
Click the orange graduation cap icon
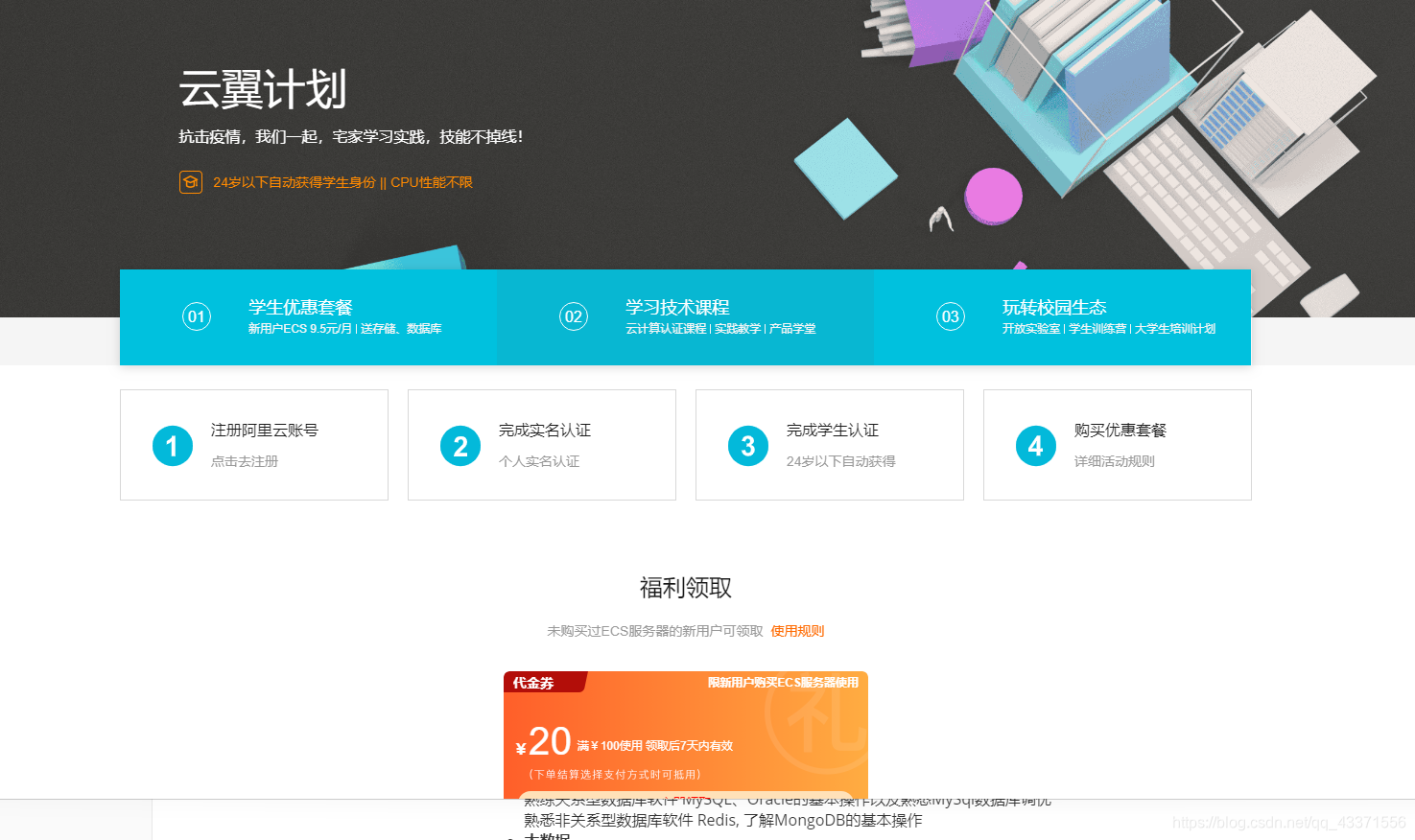190,182
